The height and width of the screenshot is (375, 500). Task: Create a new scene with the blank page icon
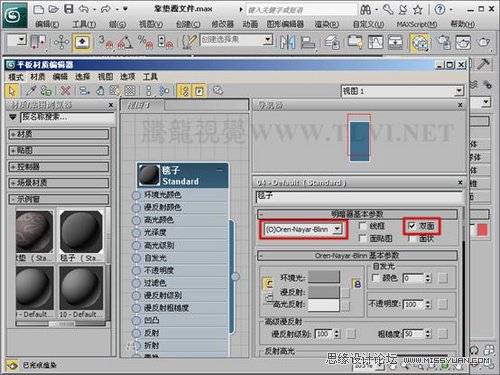click(x=39, y=9)
